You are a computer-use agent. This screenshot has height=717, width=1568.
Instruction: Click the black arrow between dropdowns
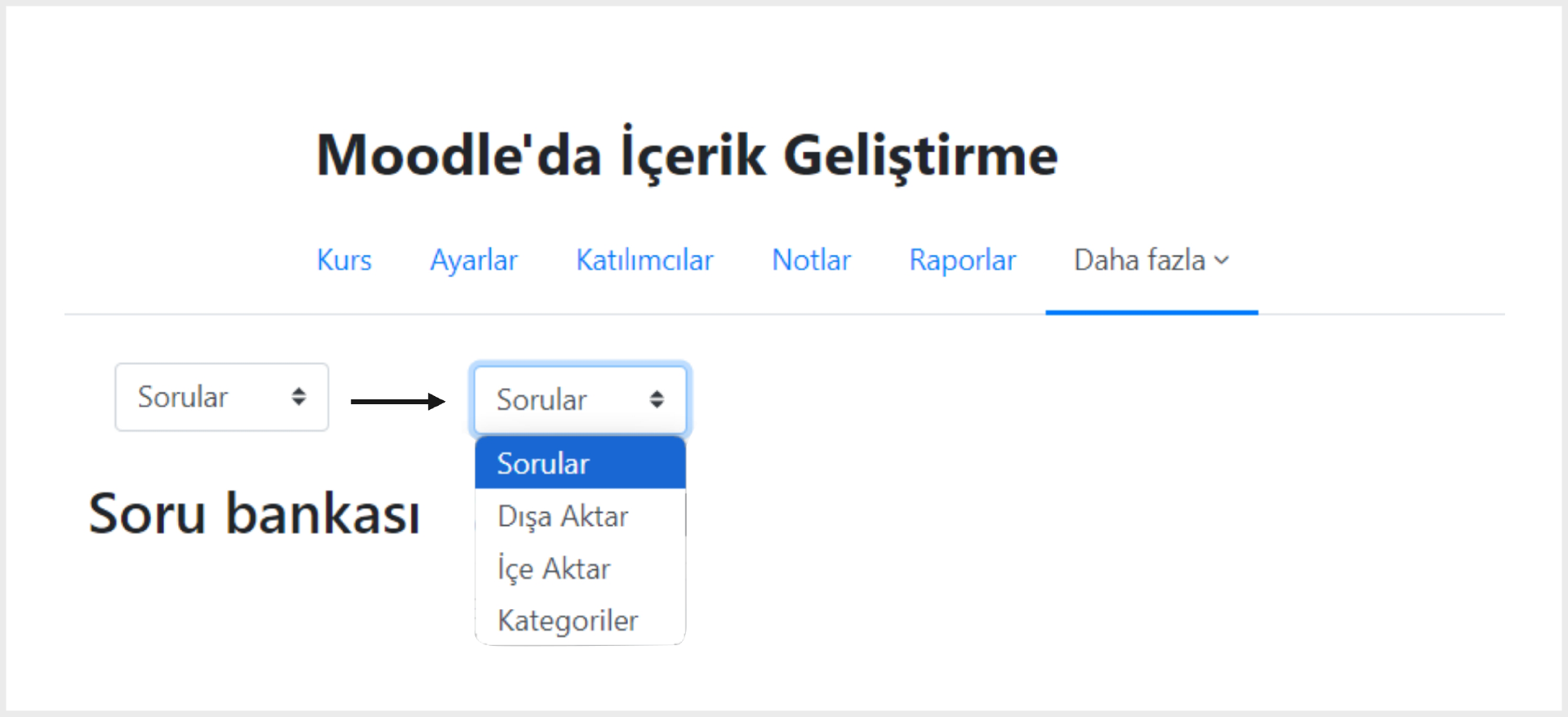point(398,401)
